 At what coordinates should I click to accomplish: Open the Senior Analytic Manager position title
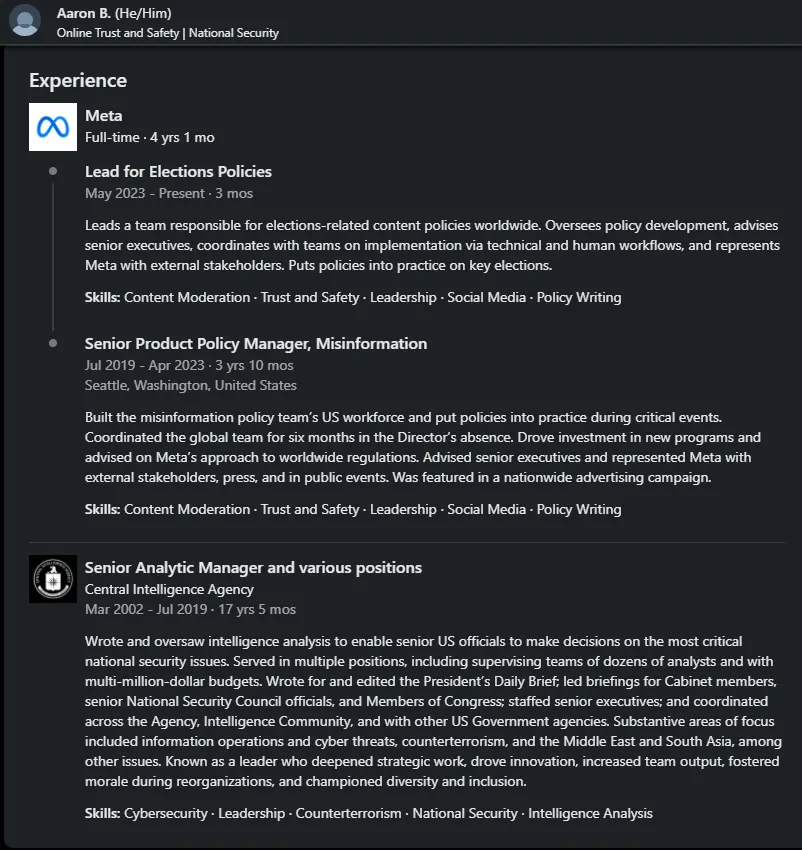(253, 568)
